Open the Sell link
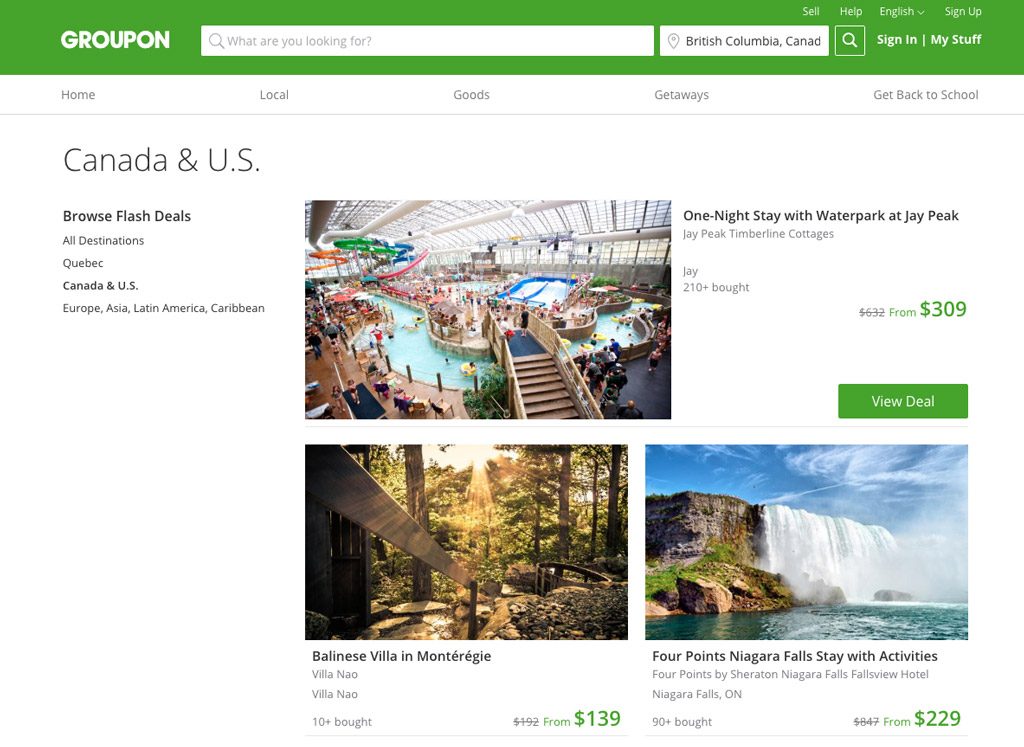1024x747 pixels. click(x=811, y=11)
